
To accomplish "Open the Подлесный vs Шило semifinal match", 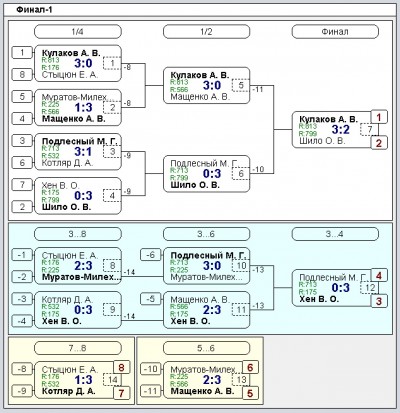I will pos(206,174).
